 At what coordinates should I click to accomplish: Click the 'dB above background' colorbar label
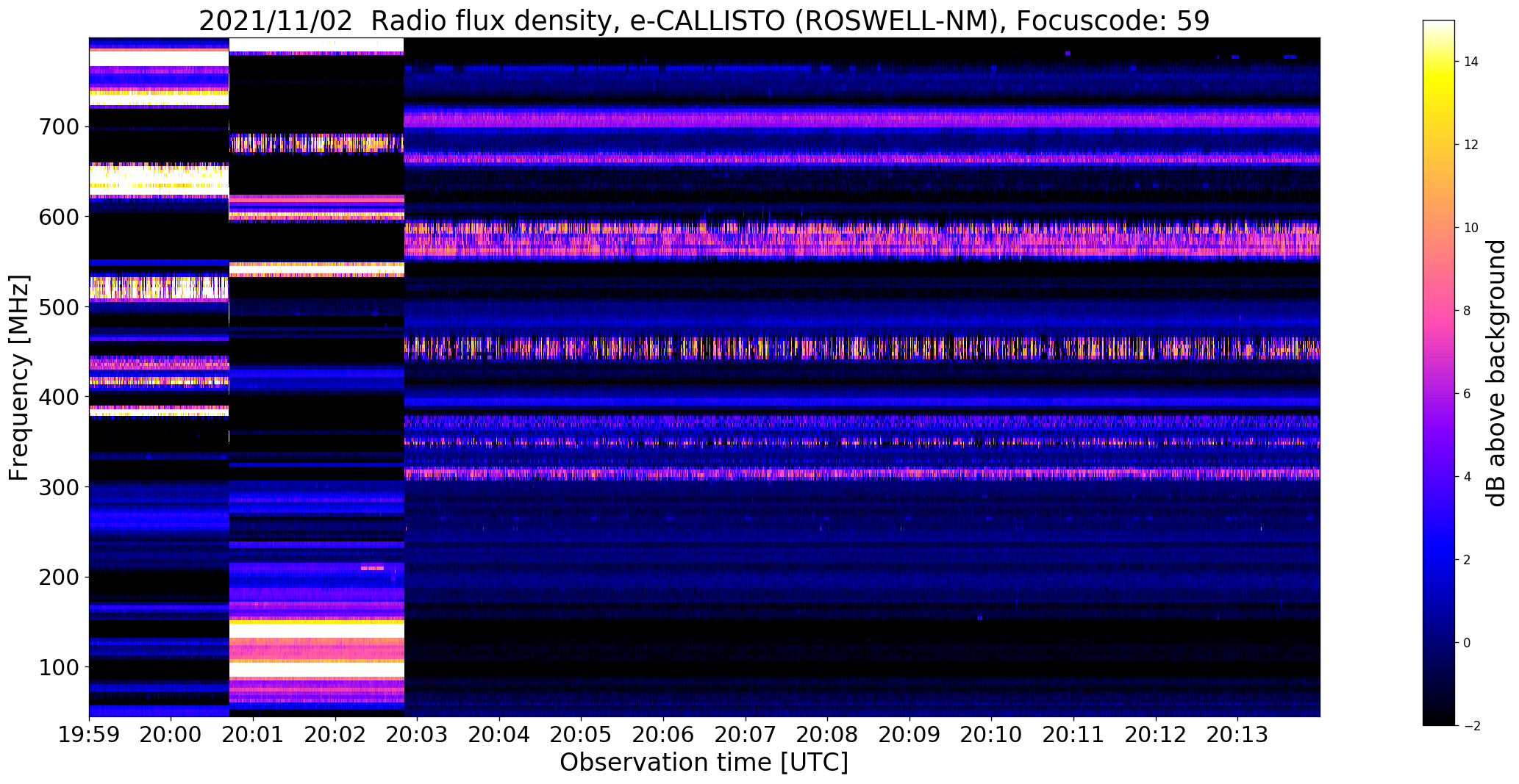click(x=1496, y=373)
